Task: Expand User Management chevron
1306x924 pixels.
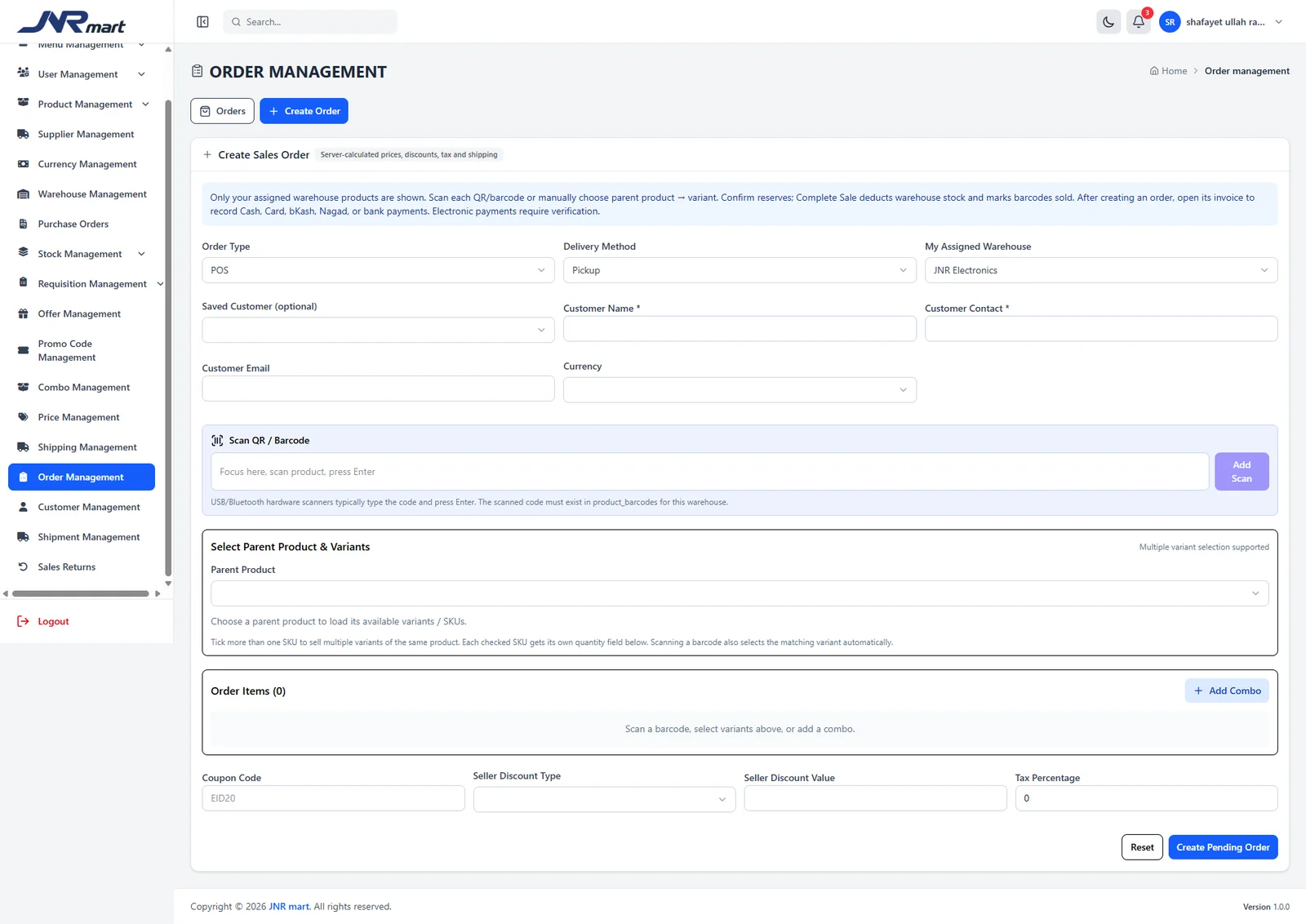Action: [x=141, y=74]
